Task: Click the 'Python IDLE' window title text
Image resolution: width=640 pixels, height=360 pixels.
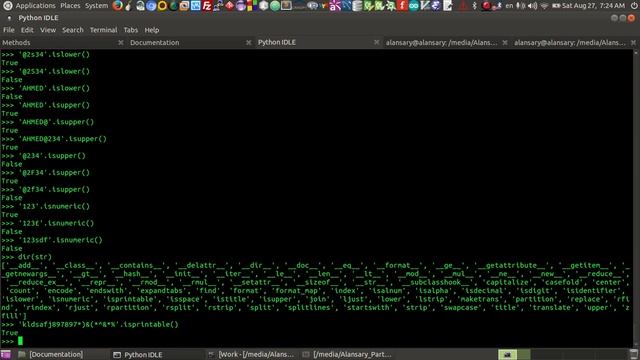Action: pos(38,18)
